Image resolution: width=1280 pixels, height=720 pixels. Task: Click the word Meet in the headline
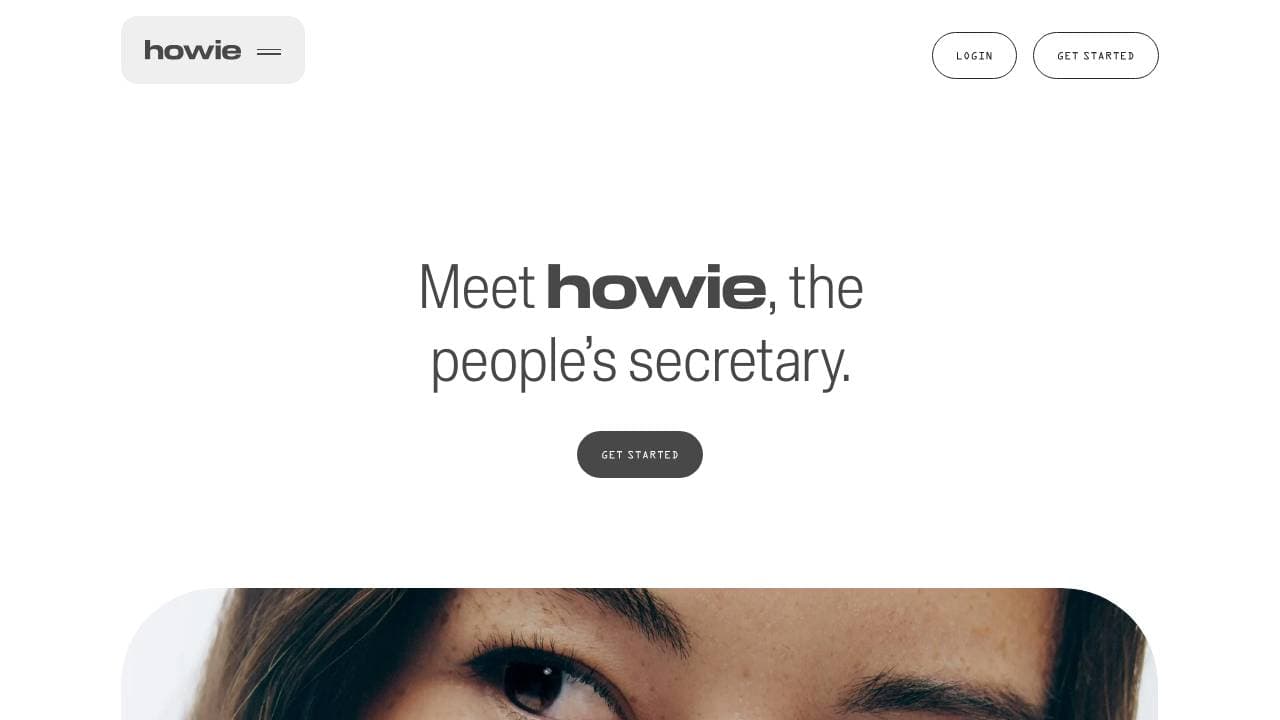coord(477,287)
